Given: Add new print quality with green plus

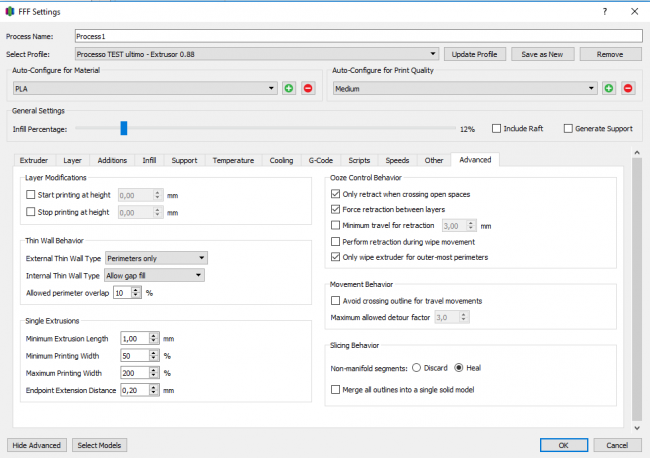Looking at the screenshot, I should [609, 88].
